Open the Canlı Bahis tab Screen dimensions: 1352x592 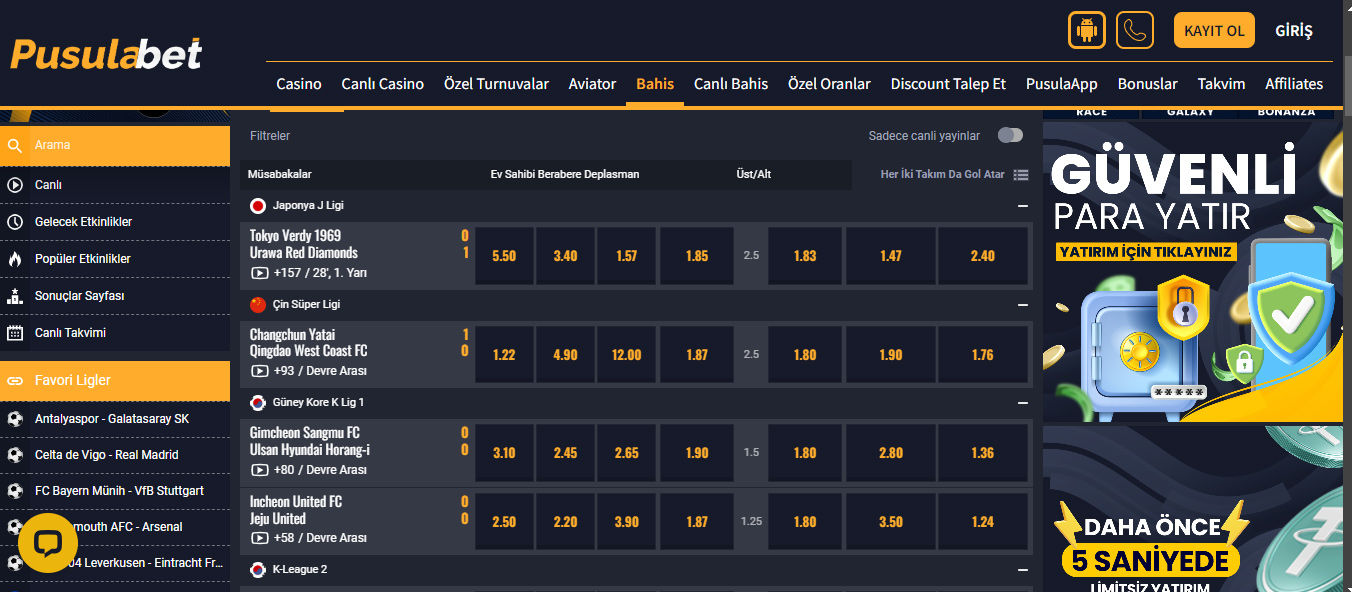731,84
